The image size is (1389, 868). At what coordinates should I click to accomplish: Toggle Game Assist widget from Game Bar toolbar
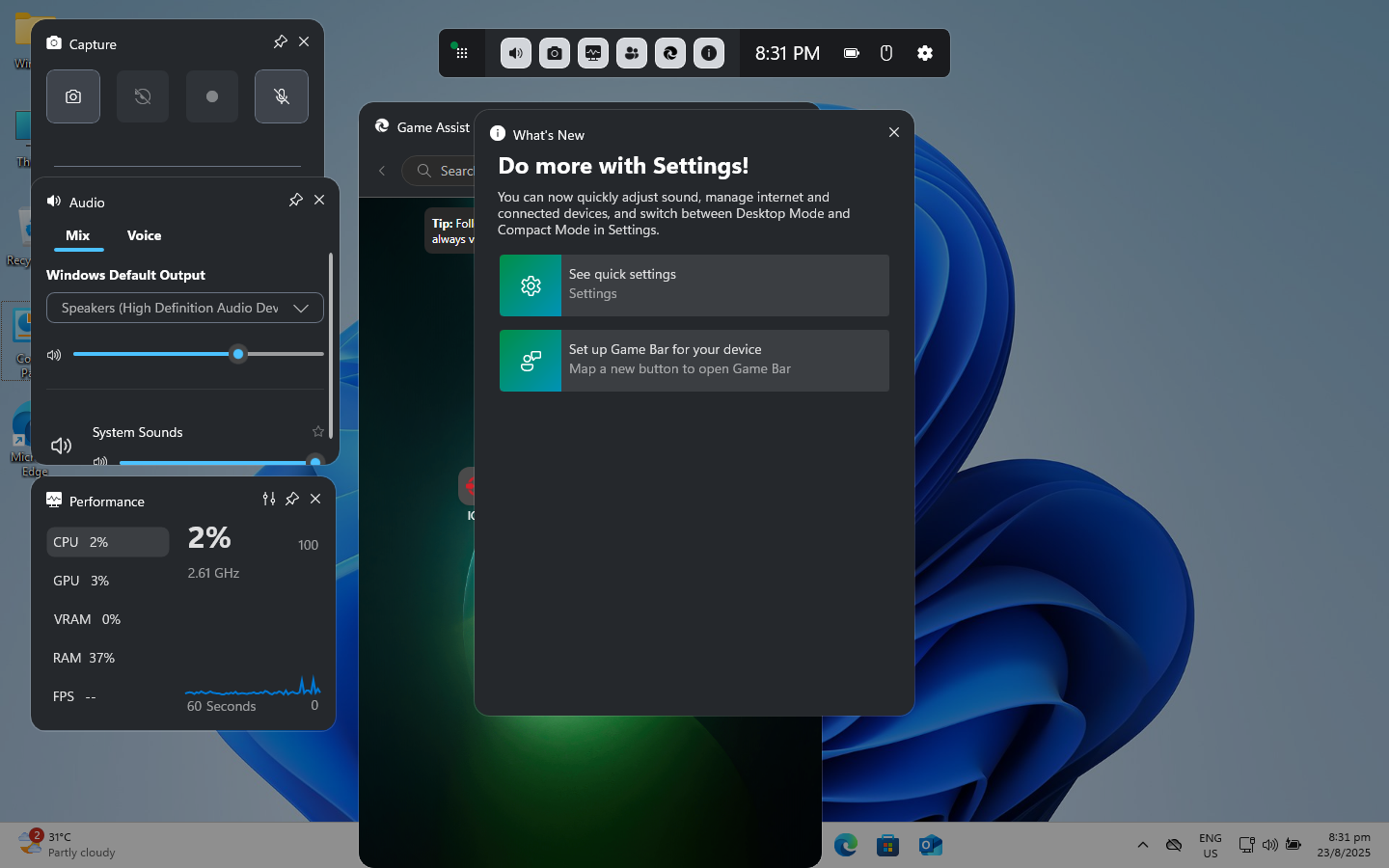[670, 53]
